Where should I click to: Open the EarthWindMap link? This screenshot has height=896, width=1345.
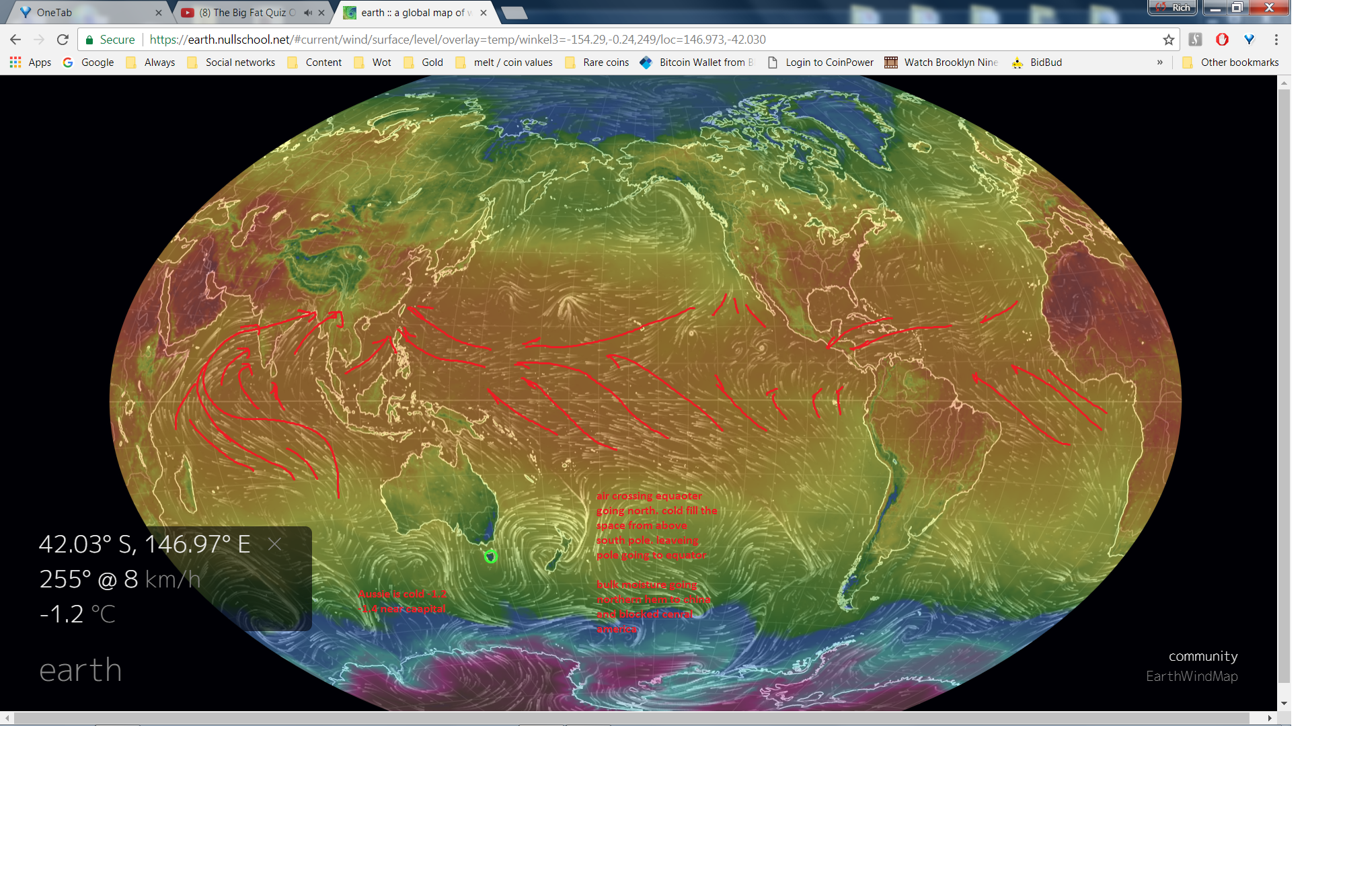pyautogui.click(x=1192, y=676)
